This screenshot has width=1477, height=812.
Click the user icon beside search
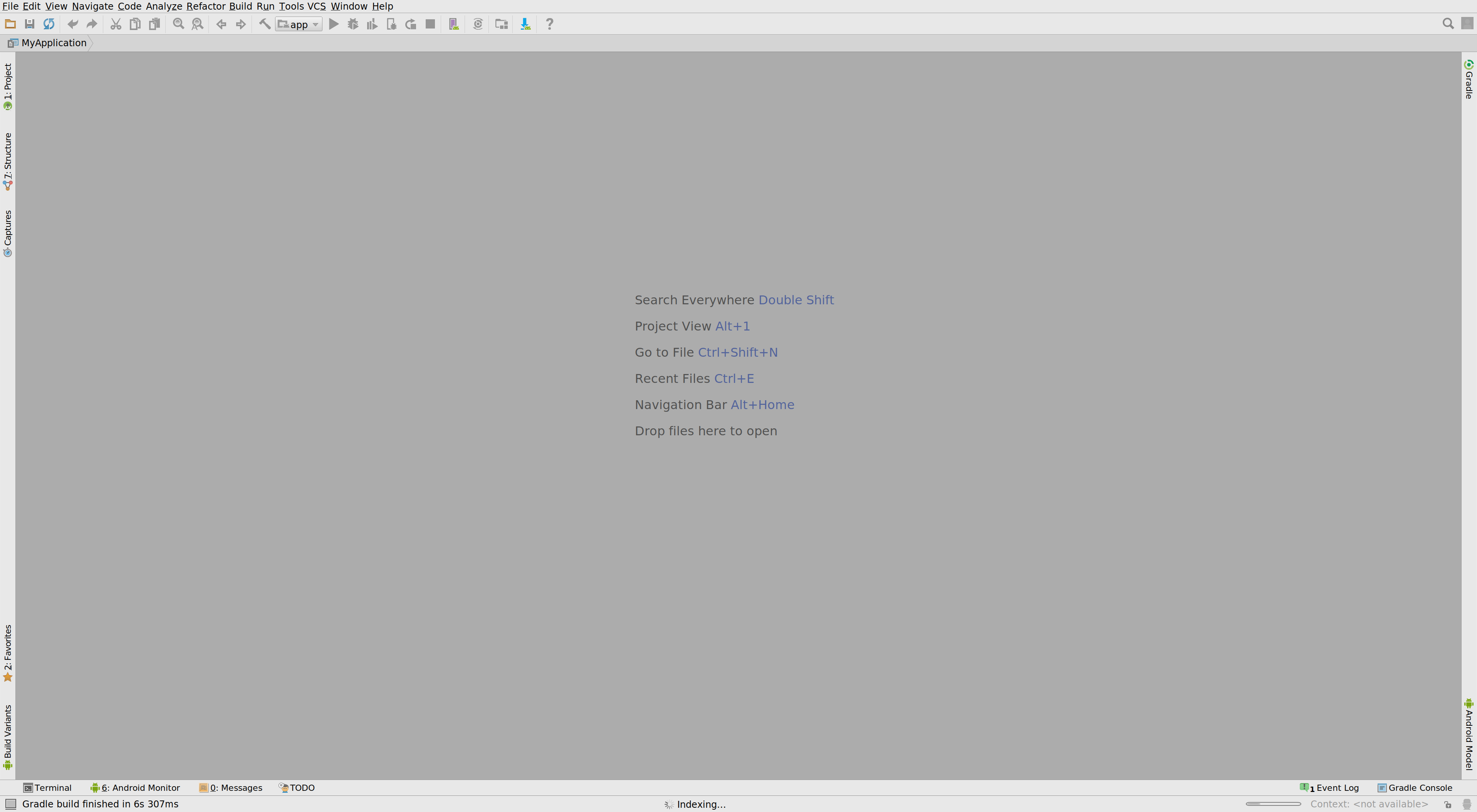[x=1467, y=23]
